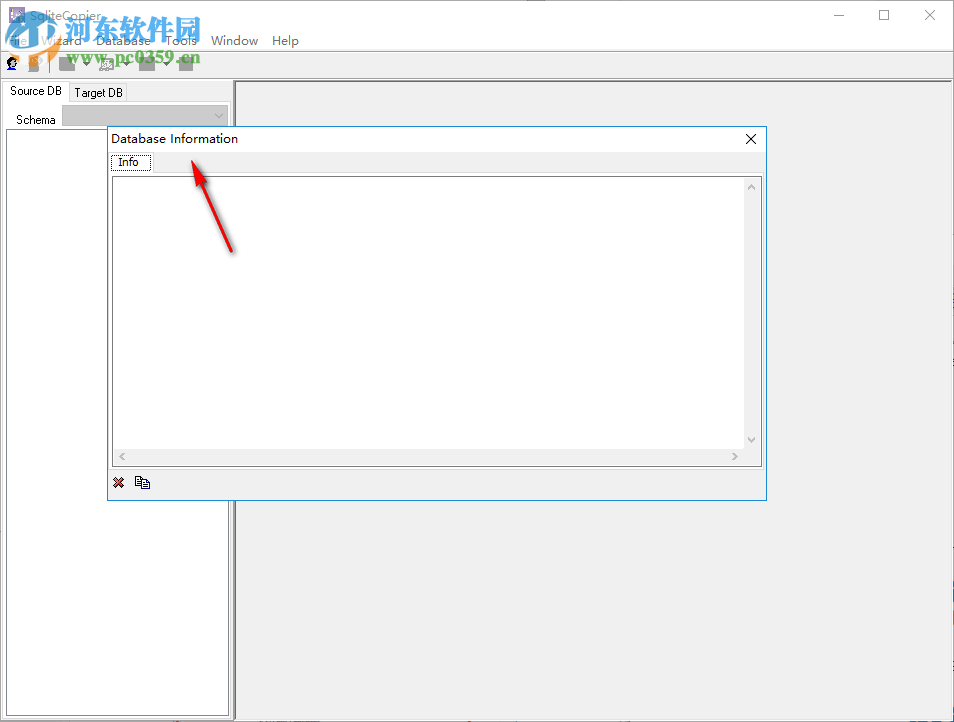Click the toolbar button right of the person icon
Screen dimensions: 954x722
(33, 62)
